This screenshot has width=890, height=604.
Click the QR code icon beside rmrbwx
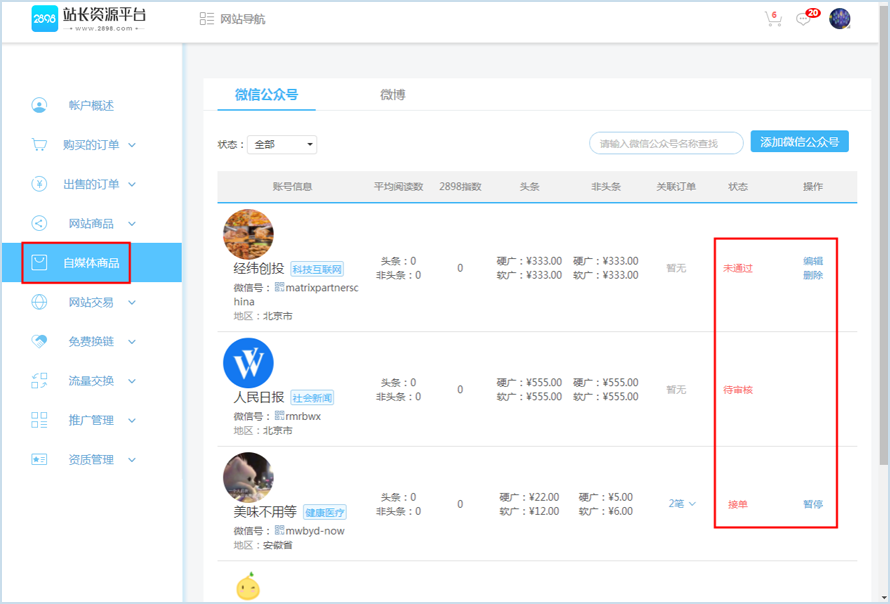pyautogui.click(x=280, y=415)
